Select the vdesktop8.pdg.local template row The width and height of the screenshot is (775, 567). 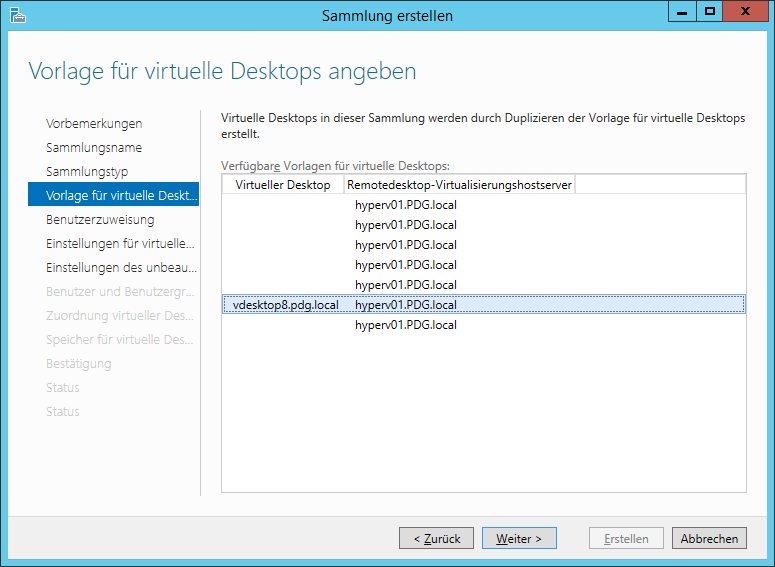[285, 305]
